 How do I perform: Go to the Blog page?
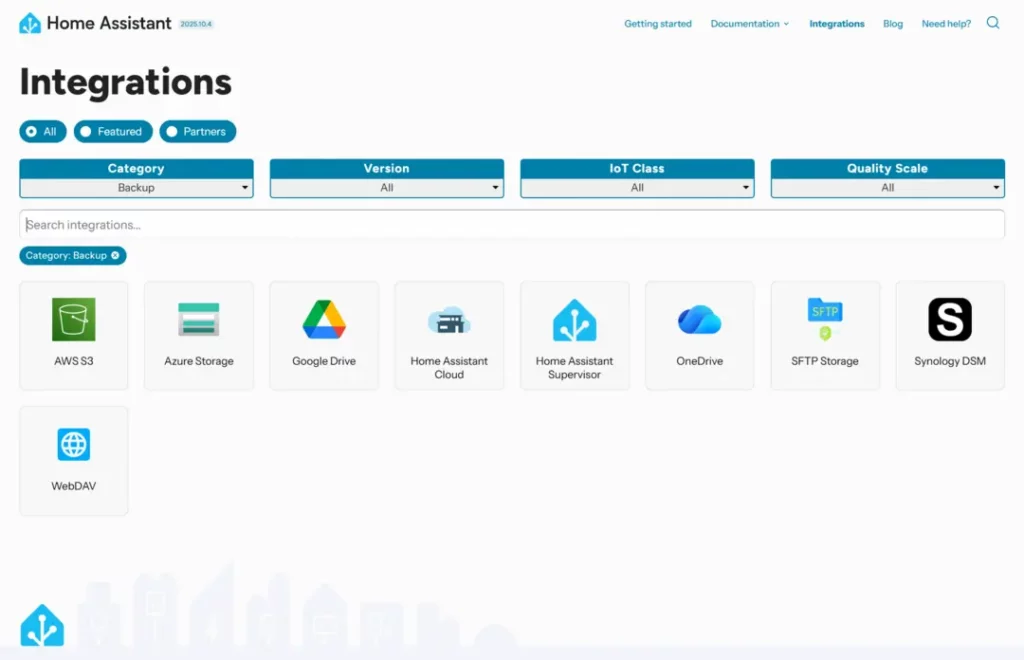pos(892,24)
